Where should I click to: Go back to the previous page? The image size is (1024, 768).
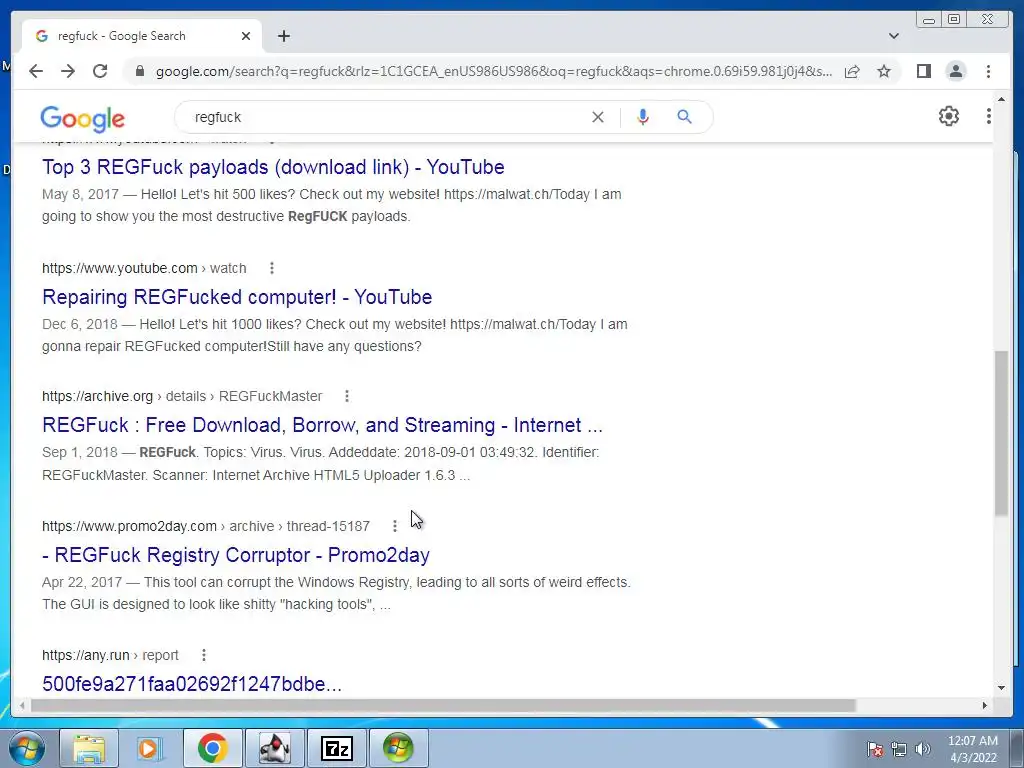pos(36,71)
